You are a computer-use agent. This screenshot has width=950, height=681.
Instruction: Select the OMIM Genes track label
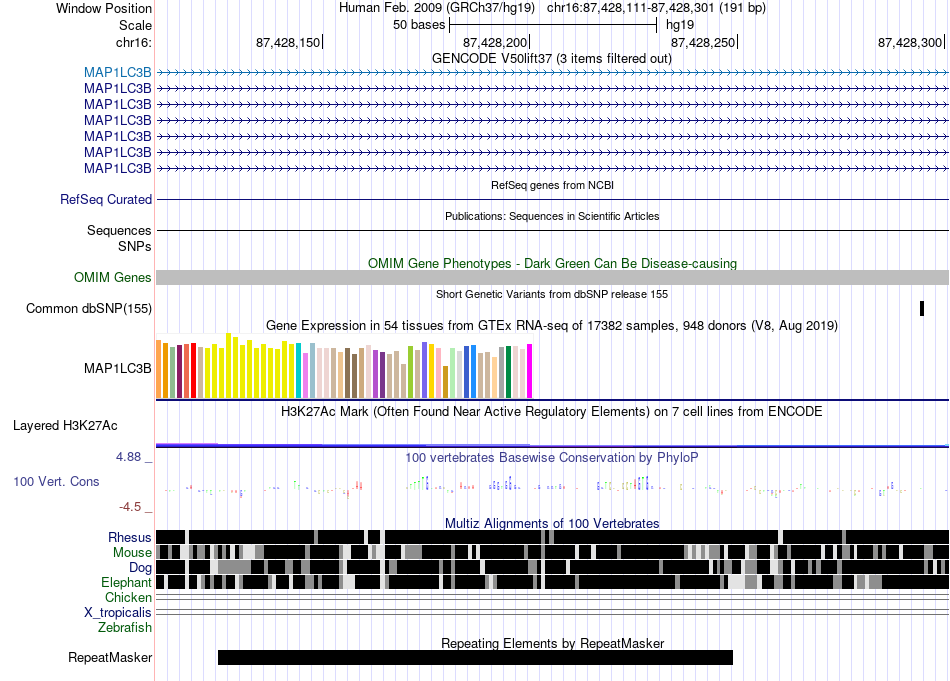113,277
